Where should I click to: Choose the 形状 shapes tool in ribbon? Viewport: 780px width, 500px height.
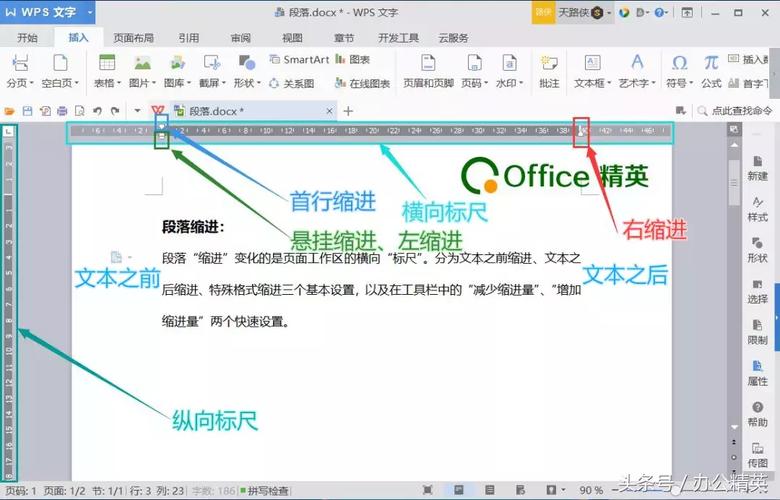[247, 71]
